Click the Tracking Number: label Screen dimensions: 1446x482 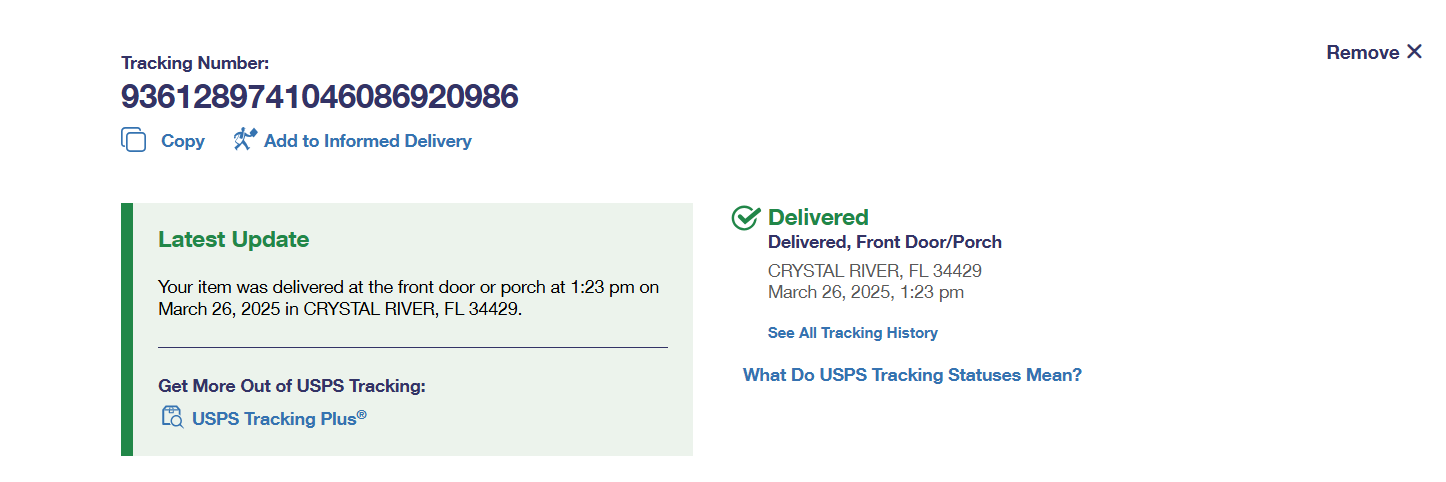tap(195, 63)
